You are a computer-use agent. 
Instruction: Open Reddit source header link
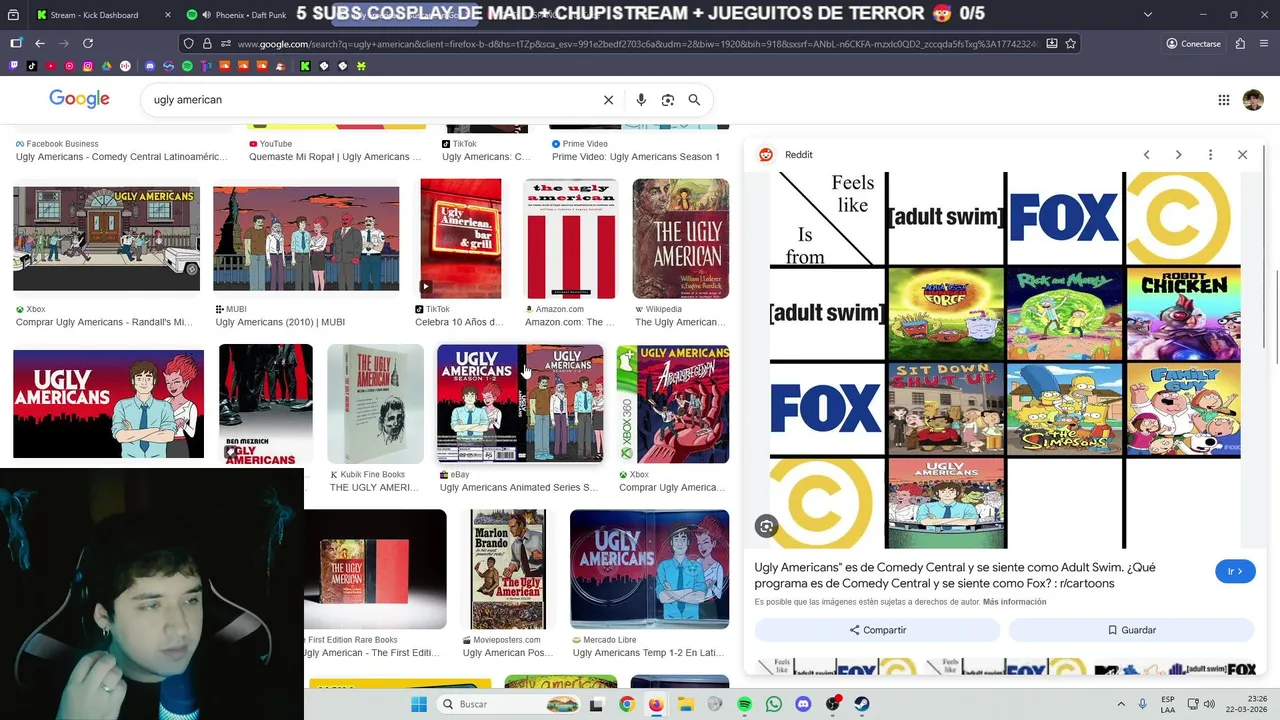(786, 155)
